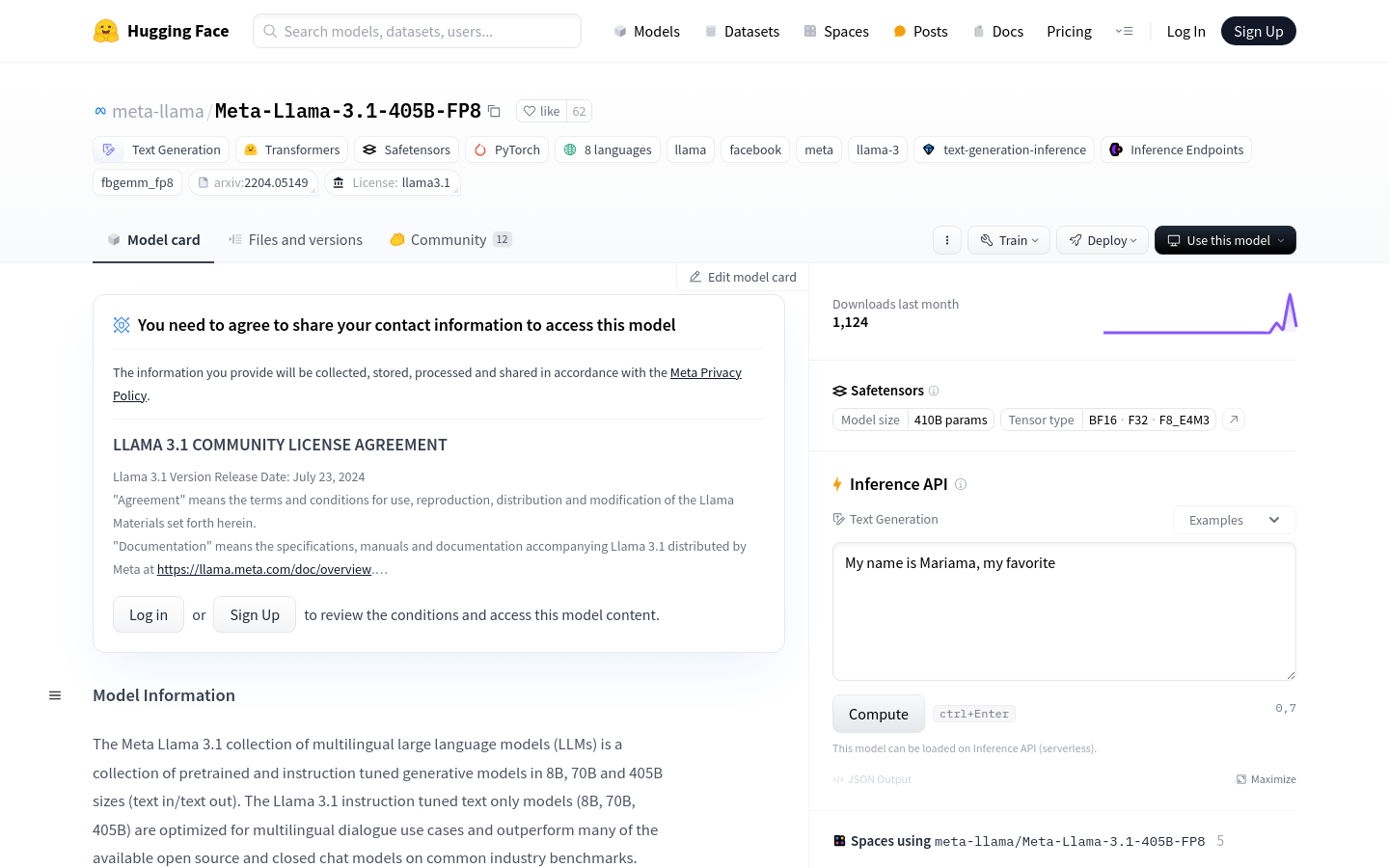Click the fbgemm_fp8 tag
The height and width of the screenshot is (868, 1389).
[x=137, y=182]
